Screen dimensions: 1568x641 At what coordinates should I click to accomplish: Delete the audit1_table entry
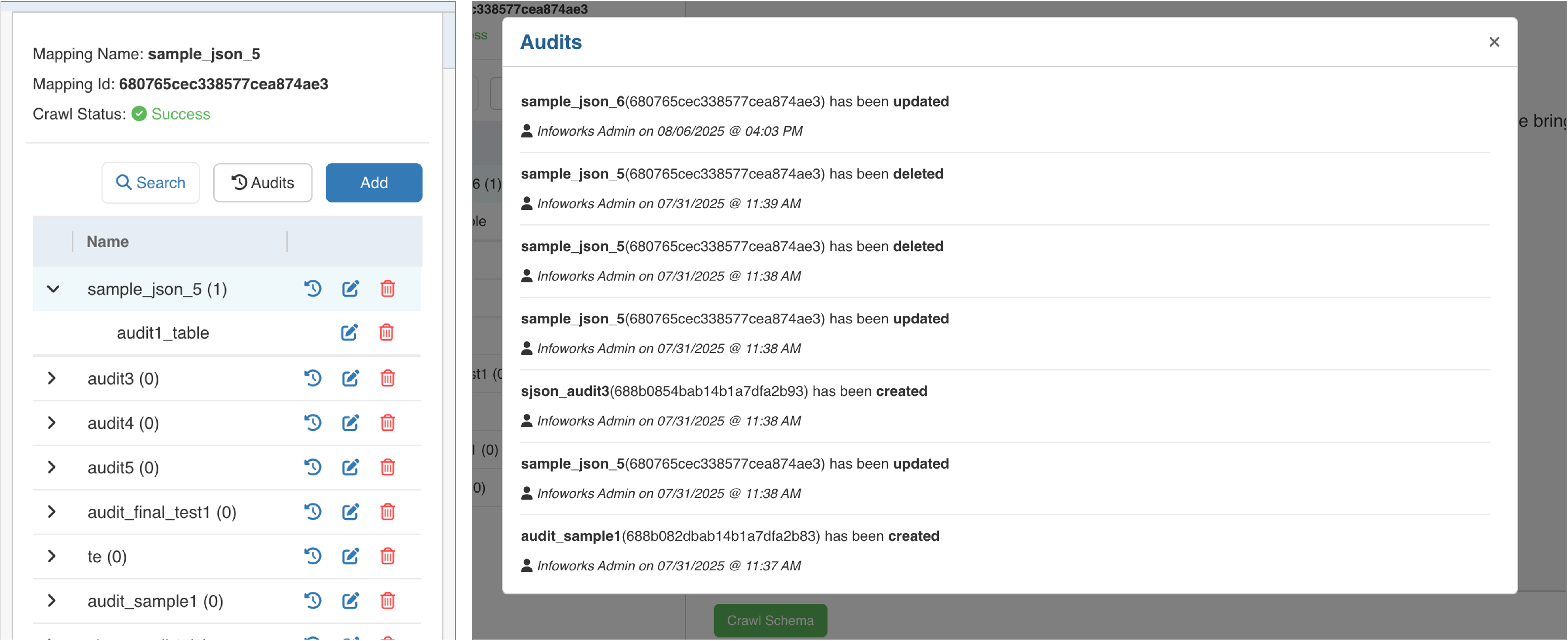point(387,333)
